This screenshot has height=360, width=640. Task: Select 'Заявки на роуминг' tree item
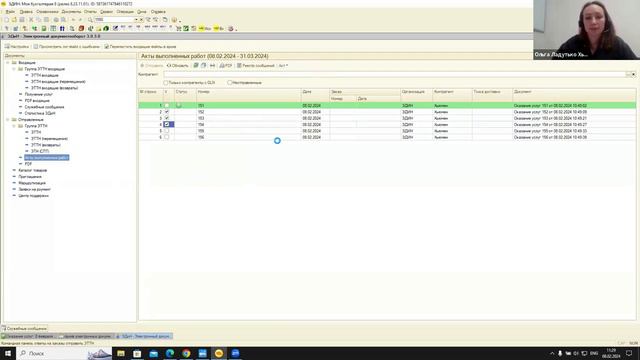pyautogui.click(x=34, y=189)
